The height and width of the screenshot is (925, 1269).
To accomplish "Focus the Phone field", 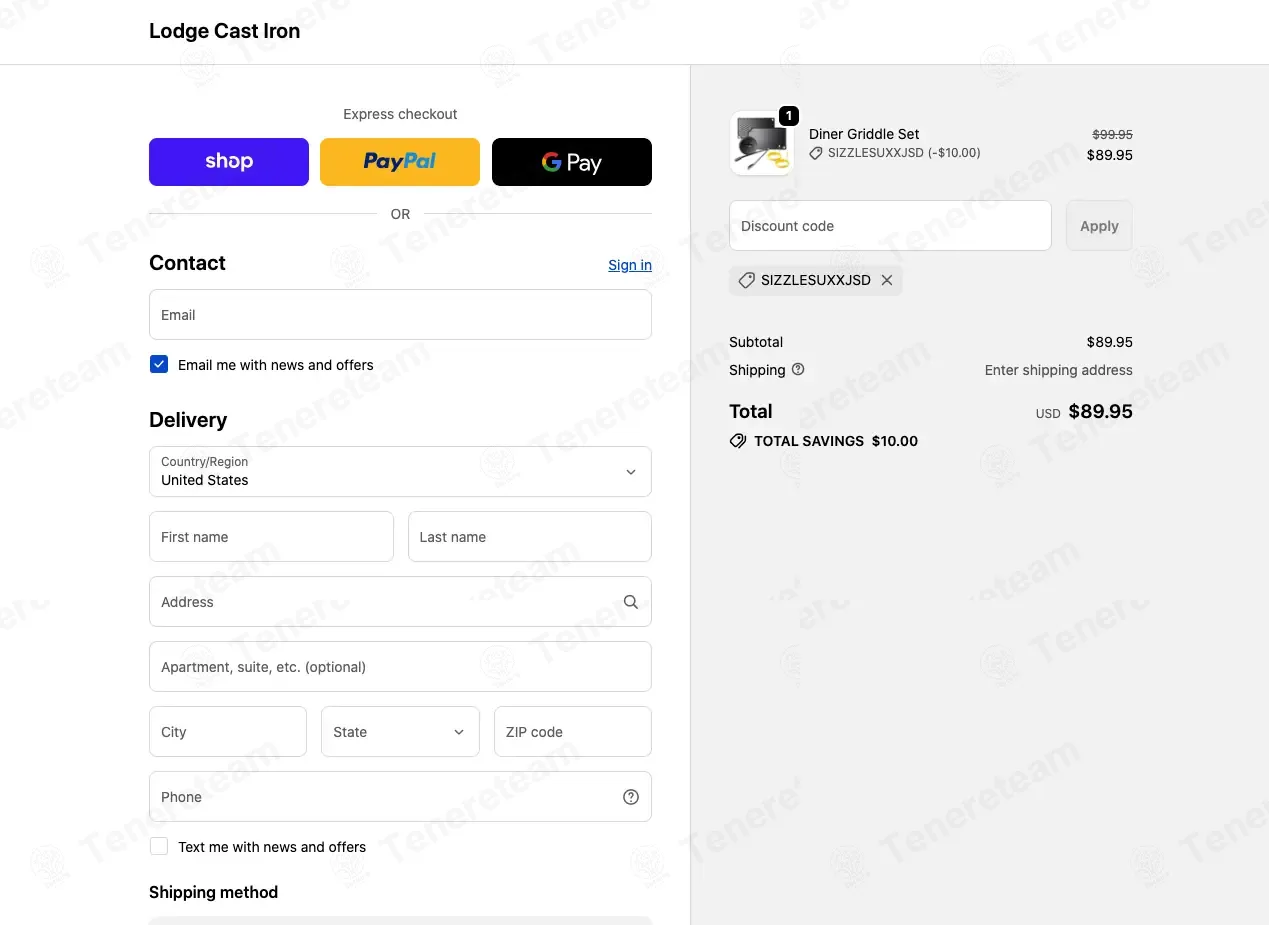I will click(x=400, y=797).
